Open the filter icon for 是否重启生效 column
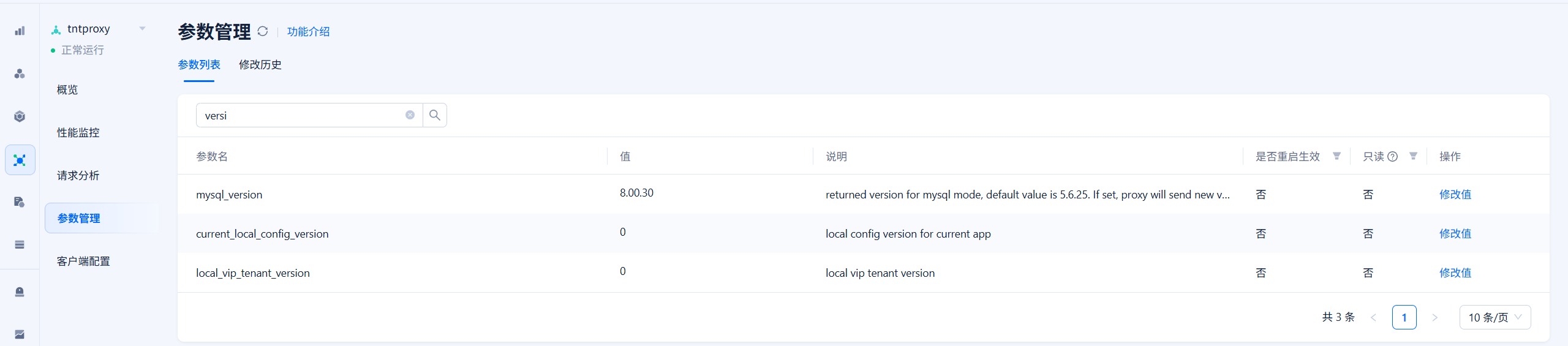Viewport: 1568px width, 346px height. [1336, 156]
